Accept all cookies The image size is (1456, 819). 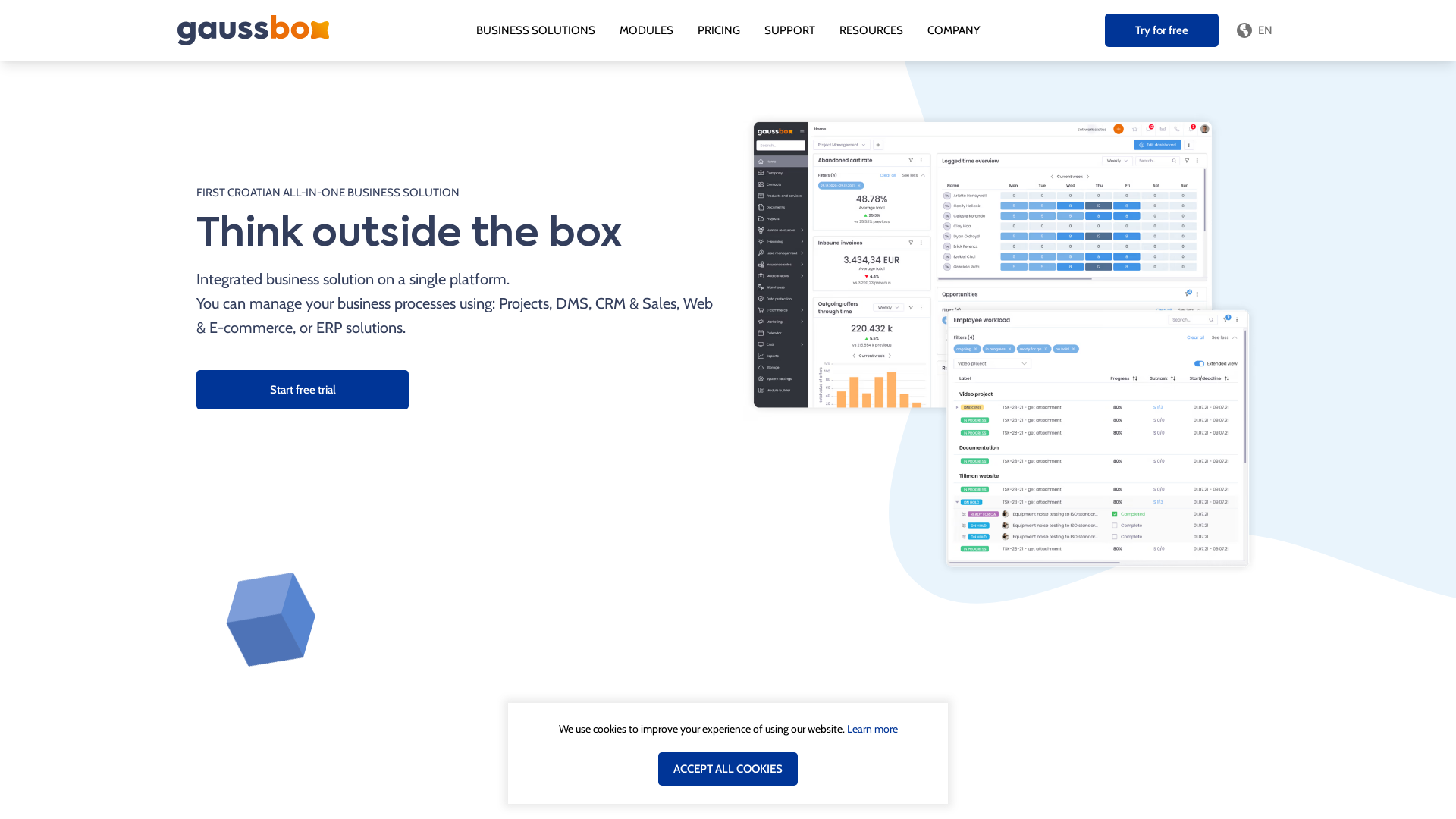tap(728, 769)
